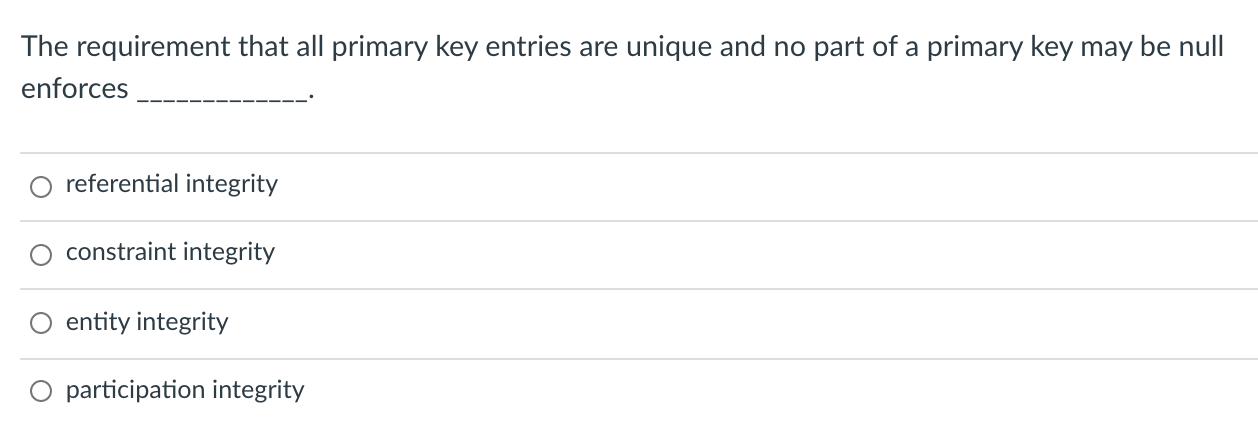
Task: Choose the constraint integrity radio button
Action: point(42,254)
